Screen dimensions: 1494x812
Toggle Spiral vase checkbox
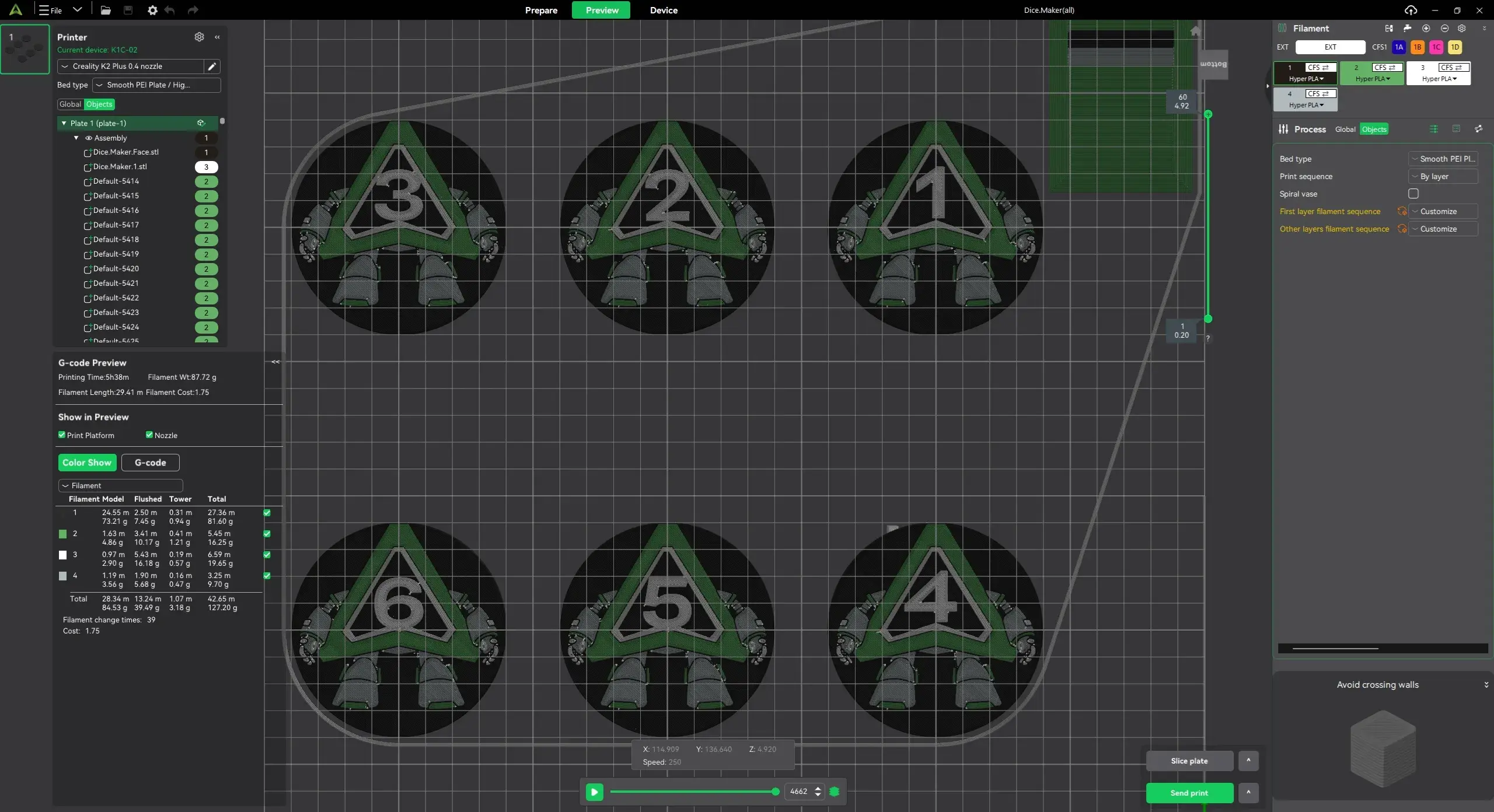[1413, 194]
